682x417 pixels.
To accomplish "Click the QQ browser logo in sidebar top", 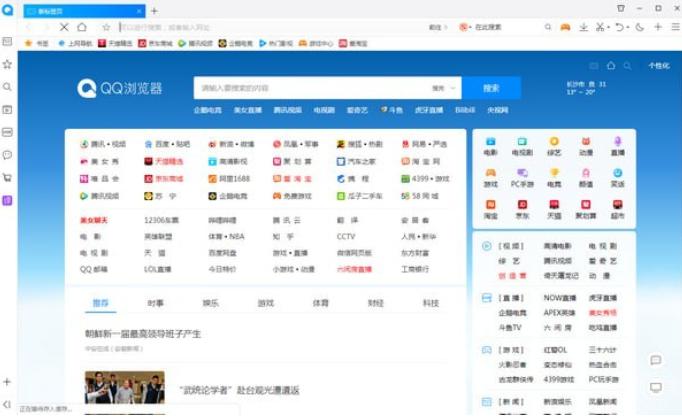I will pyautogui.click(x=7, y=10).
